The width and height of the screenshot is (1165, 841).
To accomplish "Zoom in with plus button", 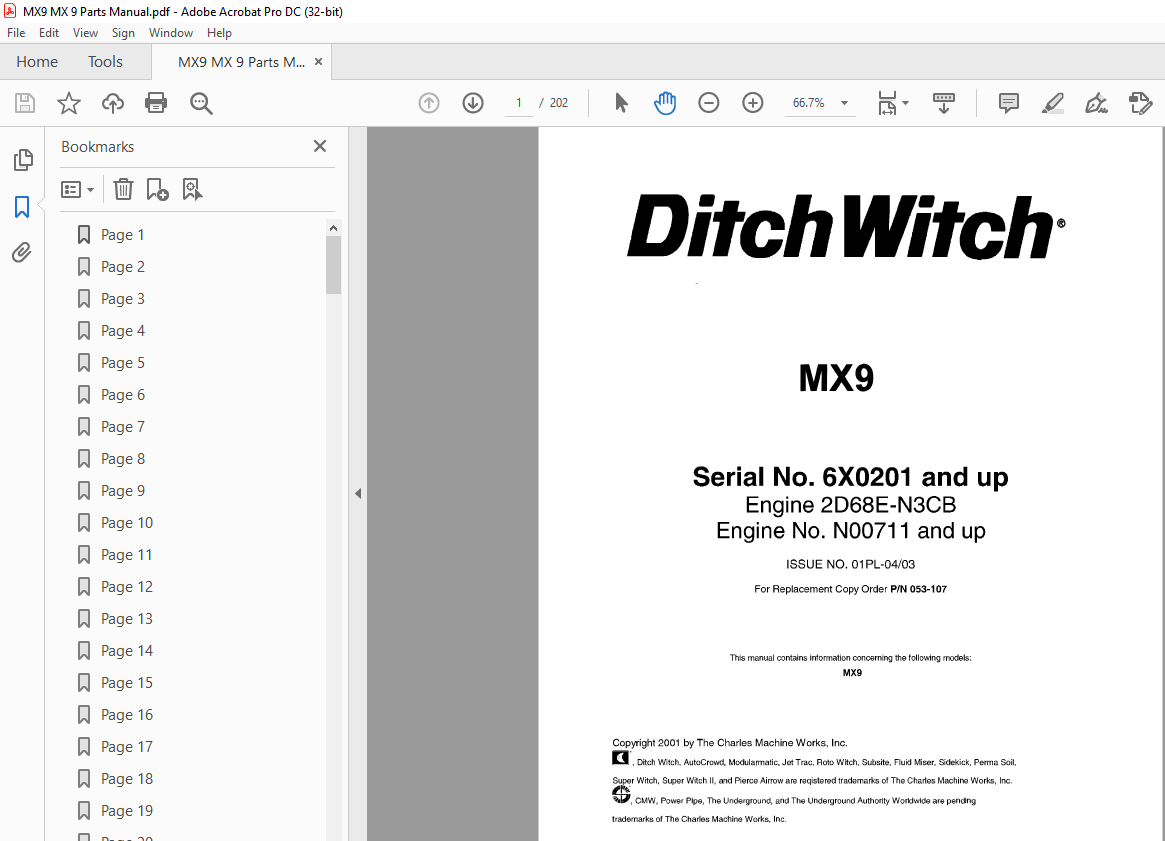I will pyautogui.click(x=753, y=103).
